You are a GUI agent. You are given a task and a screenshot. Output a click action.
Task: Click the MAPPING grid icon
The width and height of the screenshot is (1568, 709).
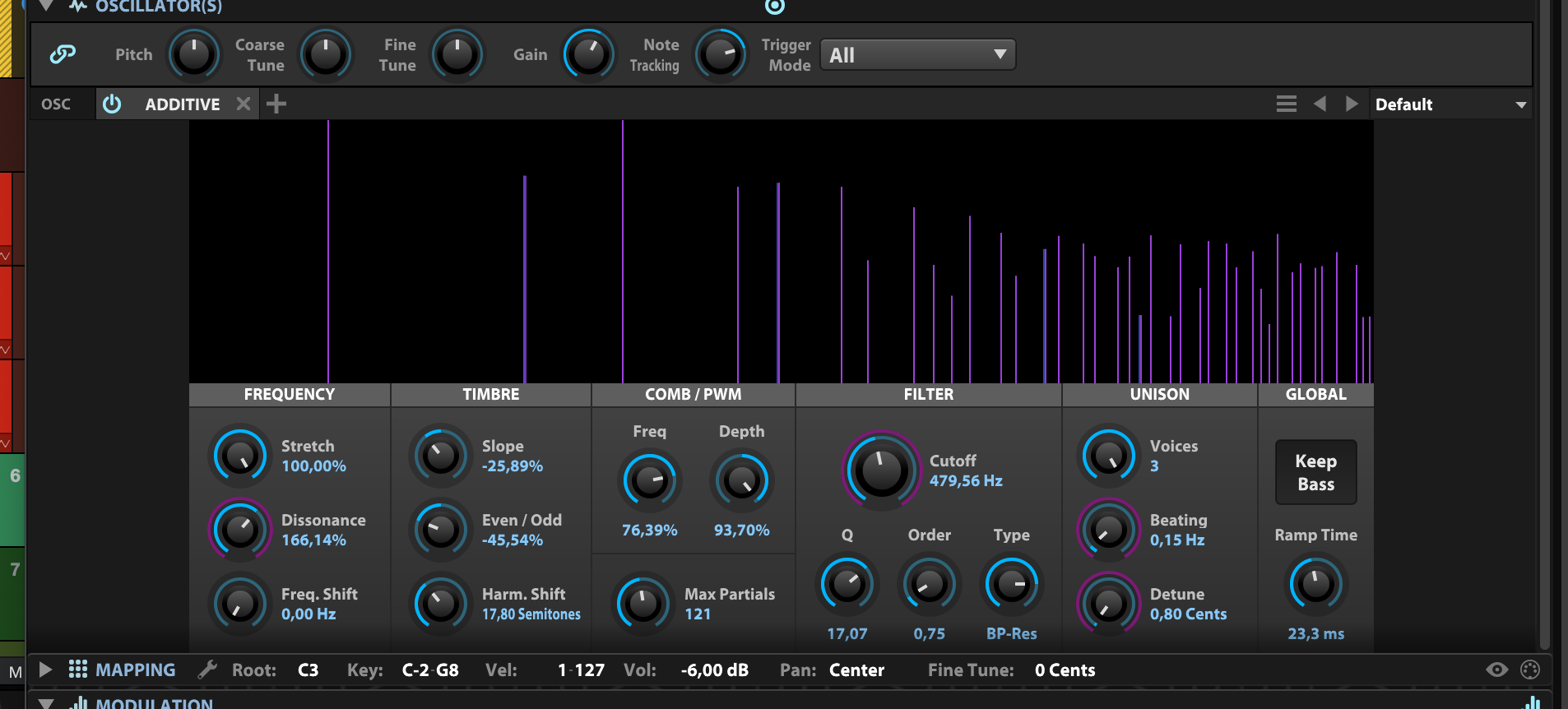(78, 670)
